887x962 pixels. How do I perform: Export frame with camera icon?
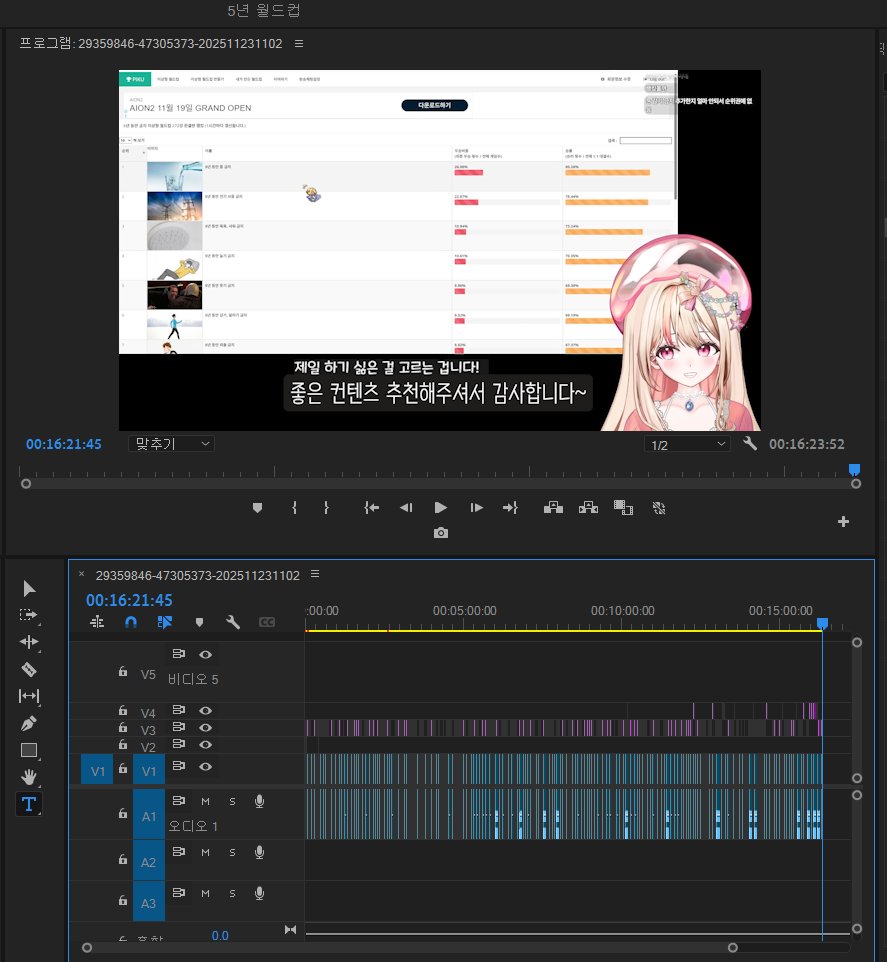440,533
